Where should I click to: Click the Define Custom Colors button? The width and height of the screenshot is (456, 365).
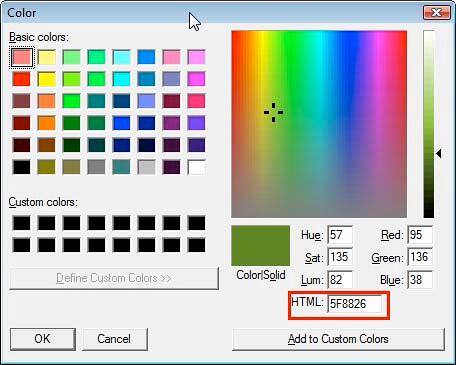(114, 278)
